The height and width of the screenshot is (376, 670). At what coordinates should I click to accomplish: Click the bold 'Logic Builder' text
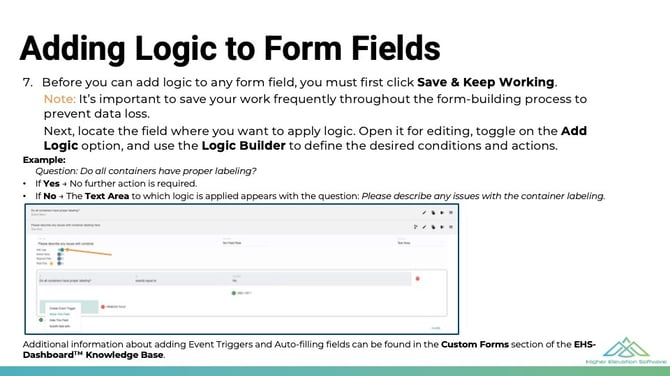(243, 146)
